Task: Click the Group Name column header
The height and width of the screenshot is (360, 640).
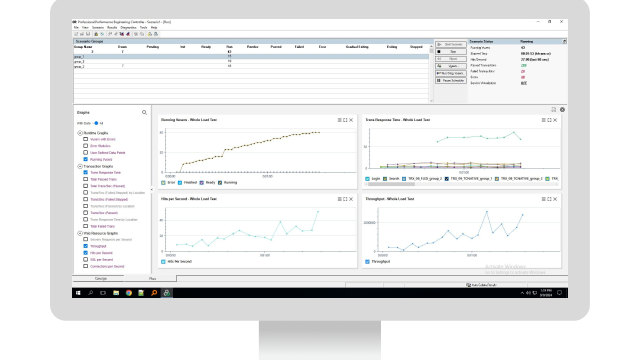Action: pos(83,47)
